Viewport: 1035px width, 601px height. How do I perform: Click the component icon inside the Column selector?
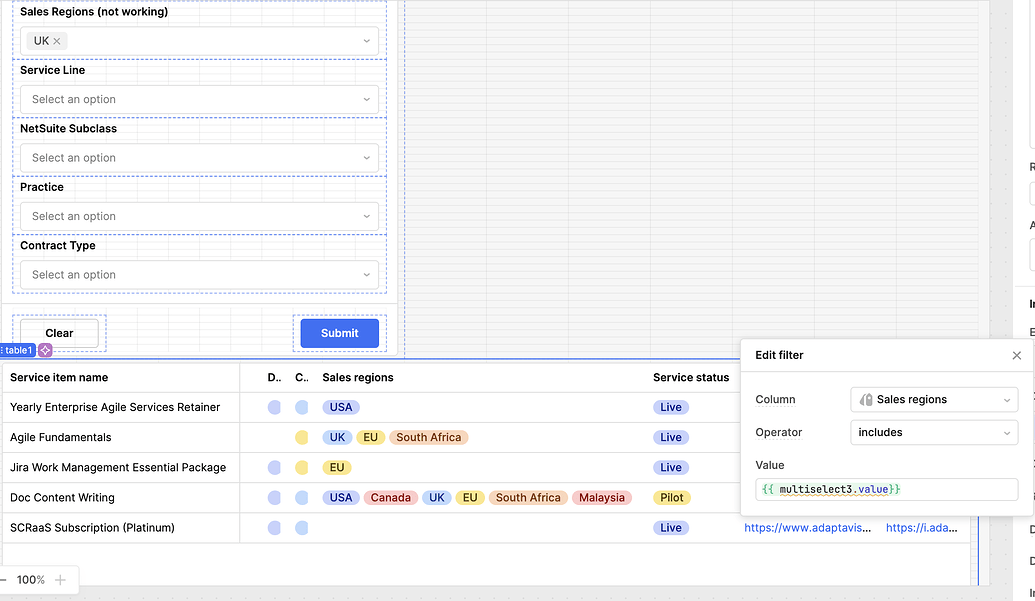pos(870,399)
